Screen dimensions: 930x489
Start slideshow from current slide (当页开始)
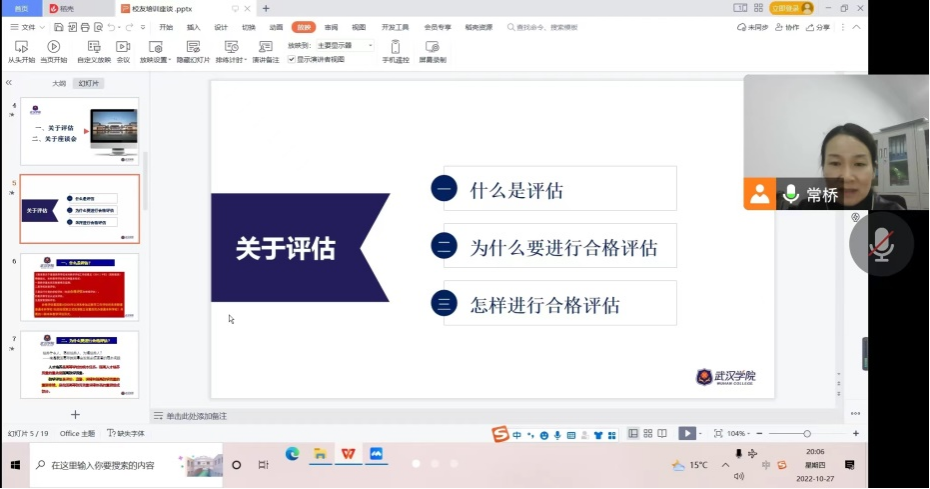click(x=54, y=51)
